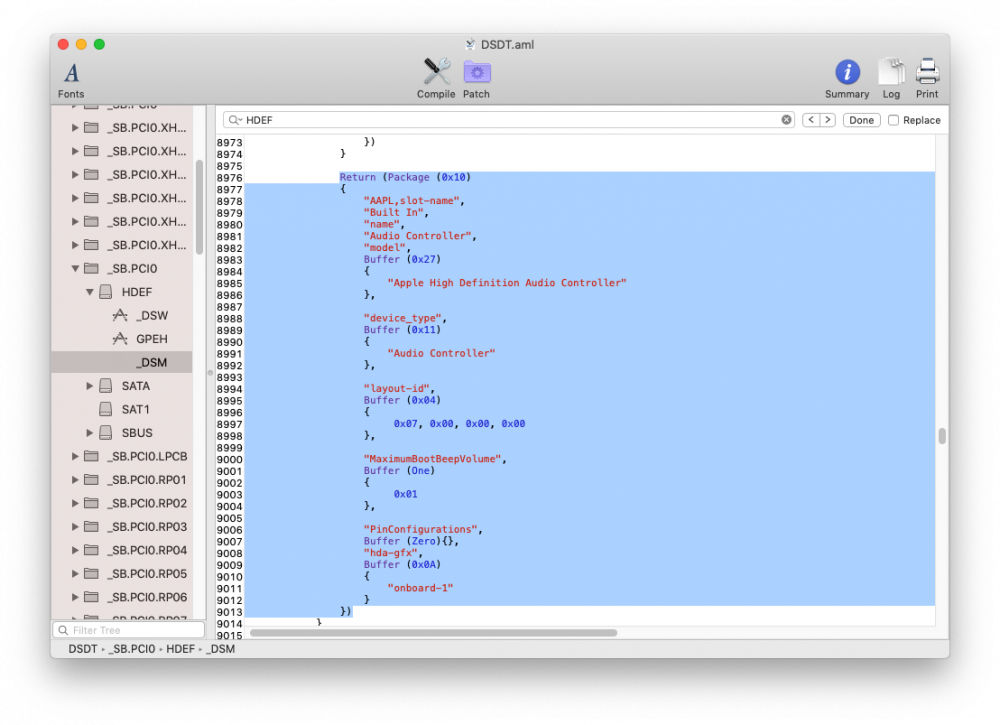Expand the _SB.PCI0.RP01 node

pos(75,480)
